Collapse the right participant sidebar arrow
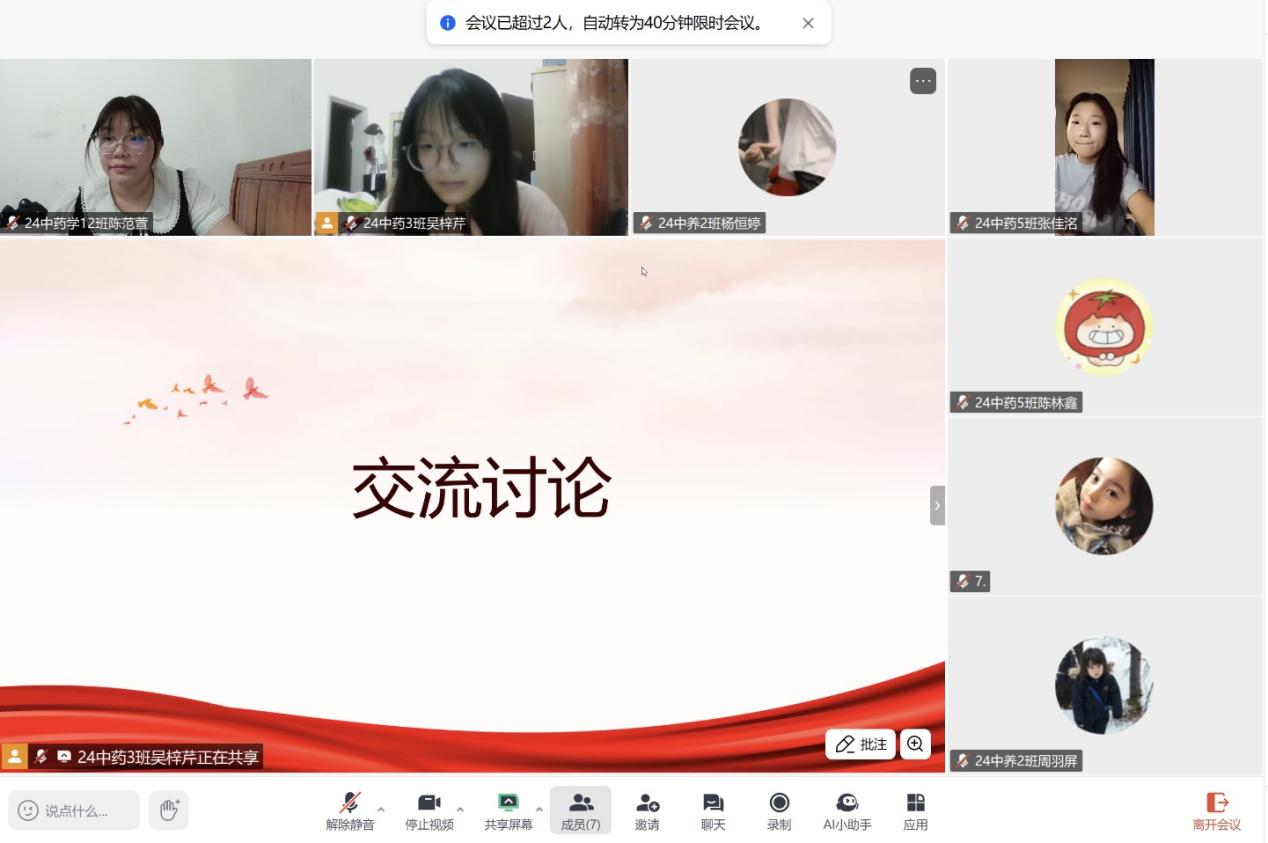The height and width of the screenshot is (843, 1268). coord(937,505)
